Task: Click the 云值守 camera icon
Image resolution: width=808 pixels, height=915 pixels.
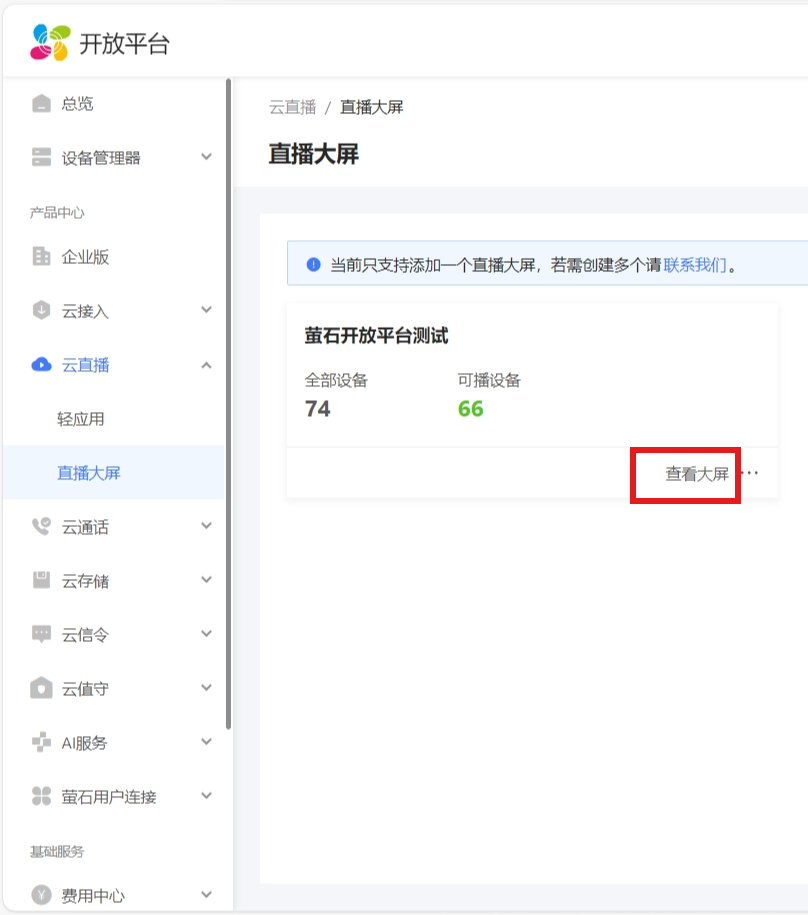Action: coord(41,688)
